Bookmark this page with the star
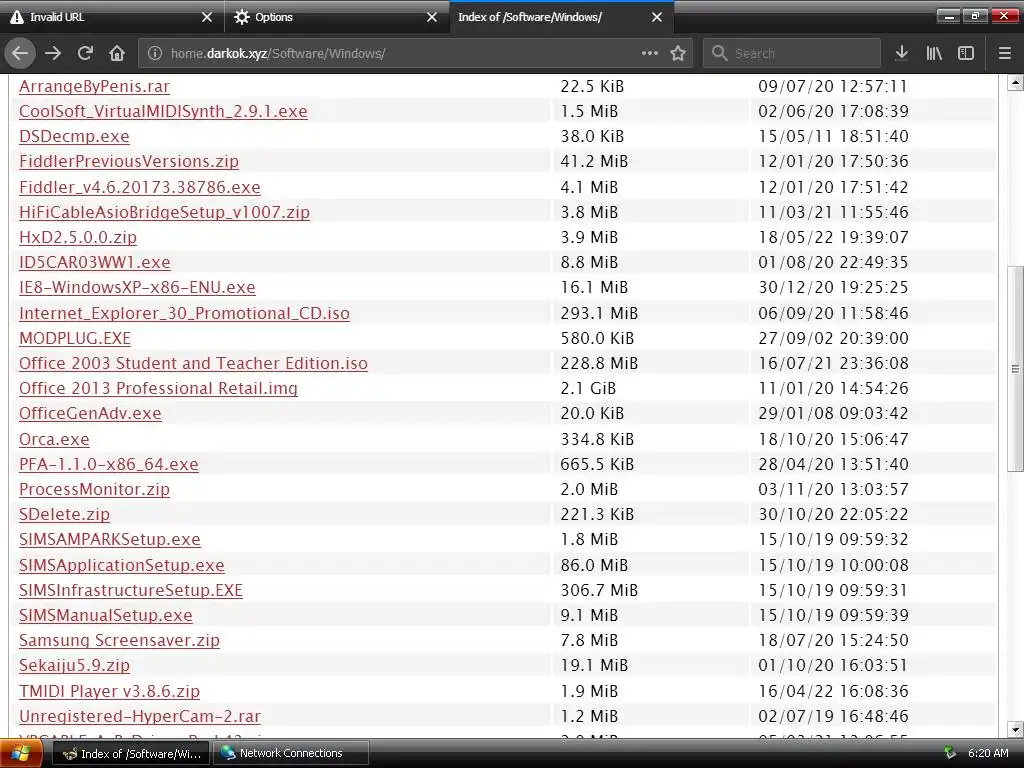Viewport: 1024px width, 768px height. click(x=678, y=53)
